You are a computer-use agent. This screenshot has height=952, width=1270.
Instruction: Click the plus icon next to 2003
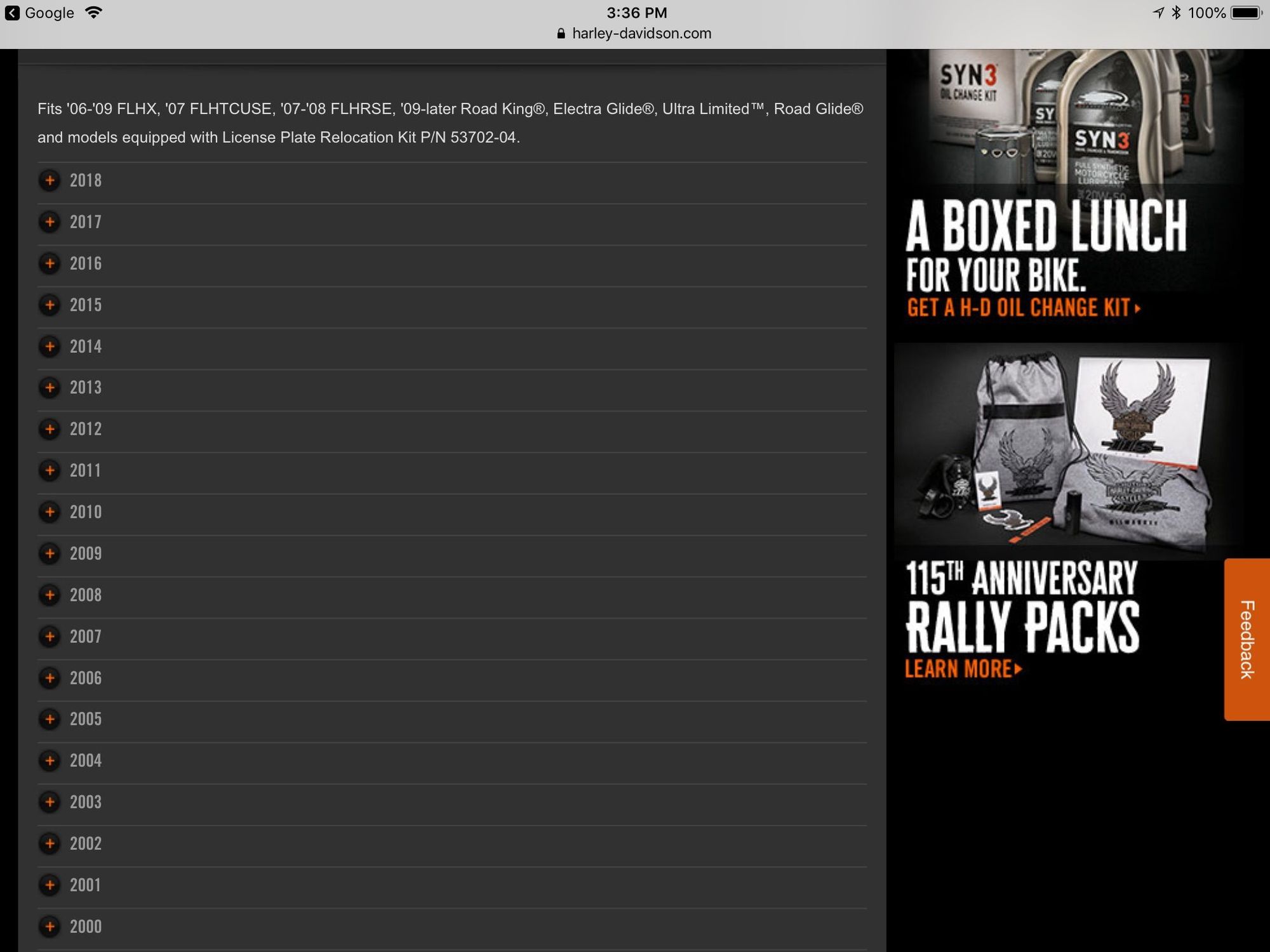click(x=50, y=802)
